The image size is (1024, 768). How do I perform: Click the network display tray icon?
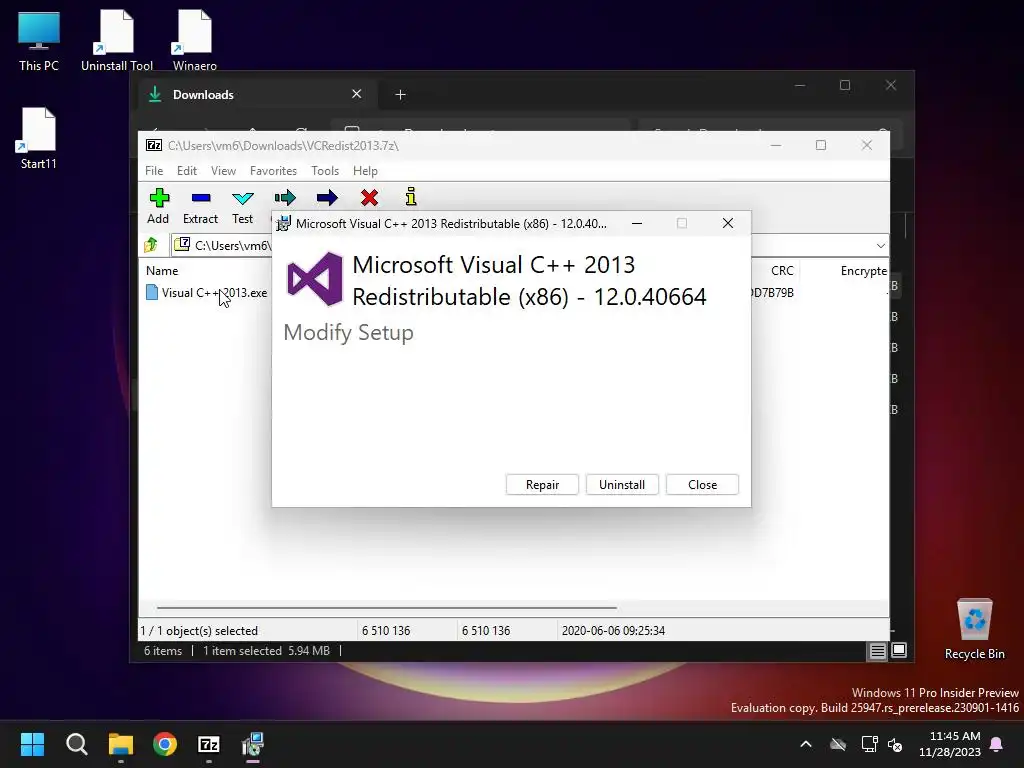click(x=869, y=744)
